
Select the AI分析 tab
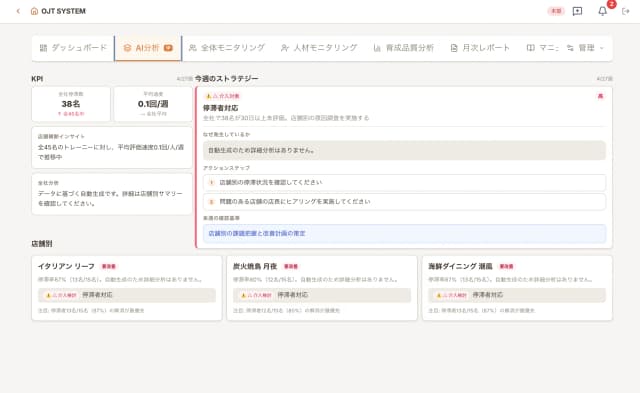coord(148,48)
